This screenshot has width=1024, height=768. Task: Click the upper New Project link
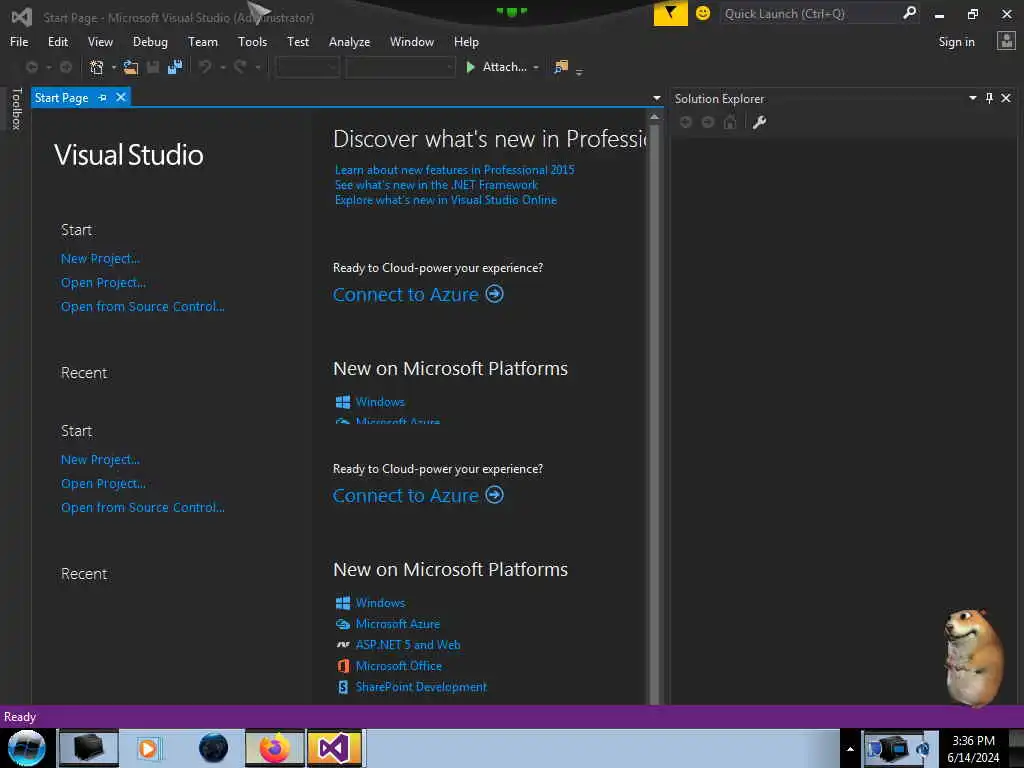click(101, 259)
